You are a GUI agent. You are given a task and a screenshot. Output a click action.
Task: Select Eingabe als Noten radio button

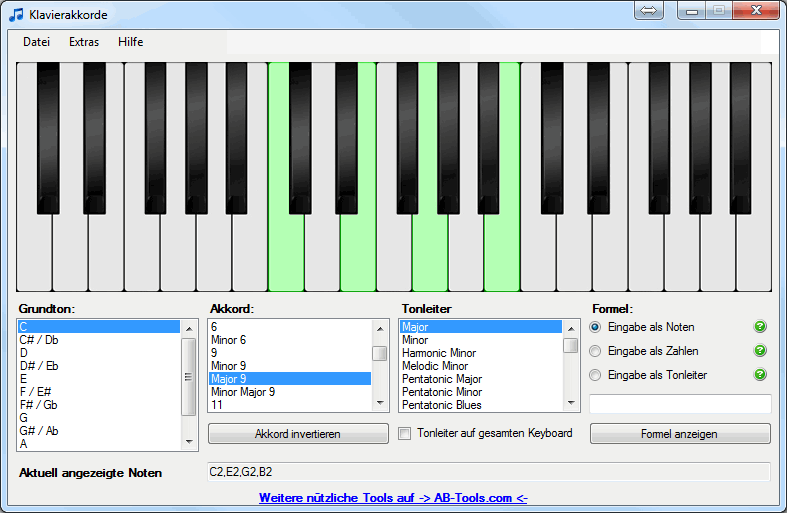coord(595,327)
